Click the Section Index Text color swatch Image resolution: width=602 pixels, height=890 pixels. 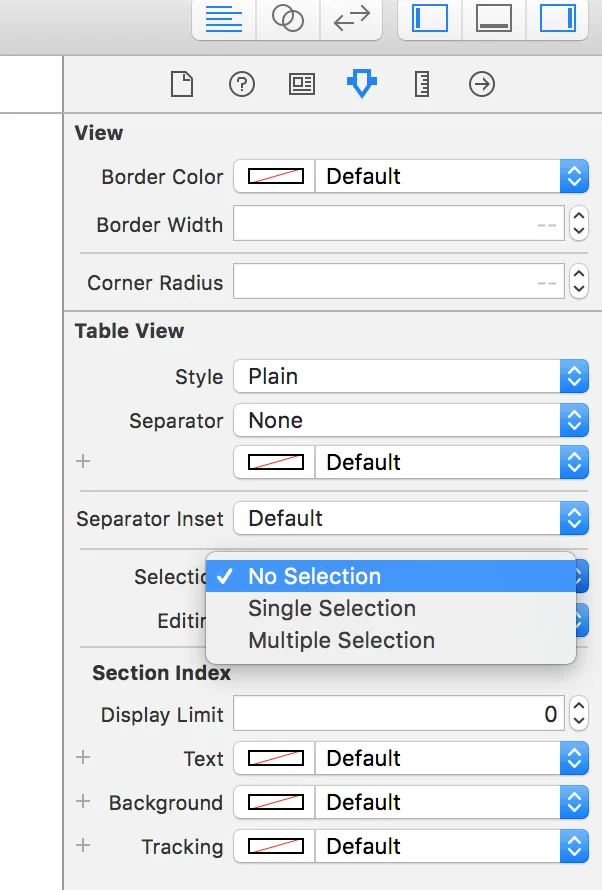tap(275, 759)
